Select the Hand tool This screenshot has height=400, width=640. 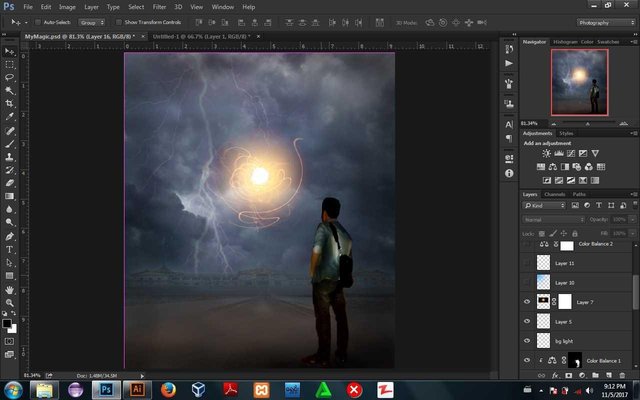coord(10,288)
